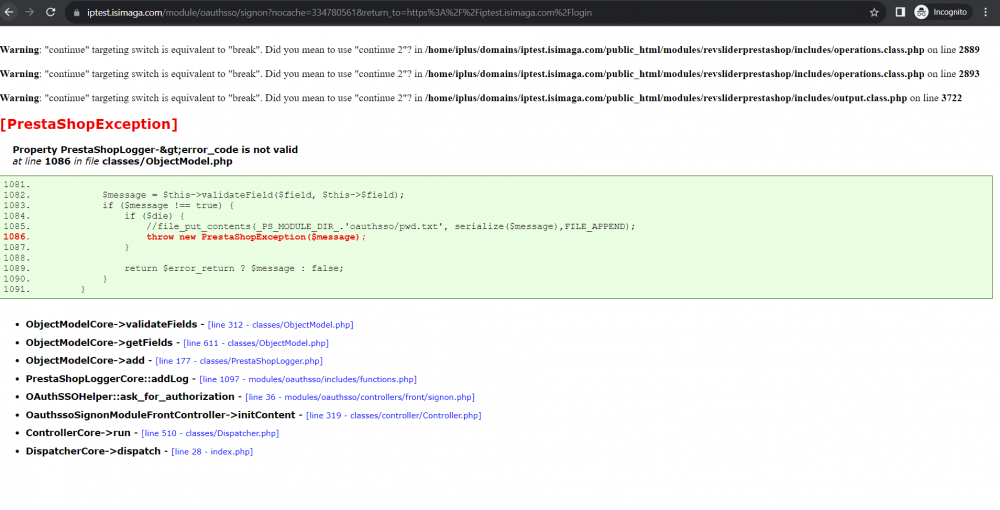Click the output.class.php line 3722 warning

[x=481, y=98]
